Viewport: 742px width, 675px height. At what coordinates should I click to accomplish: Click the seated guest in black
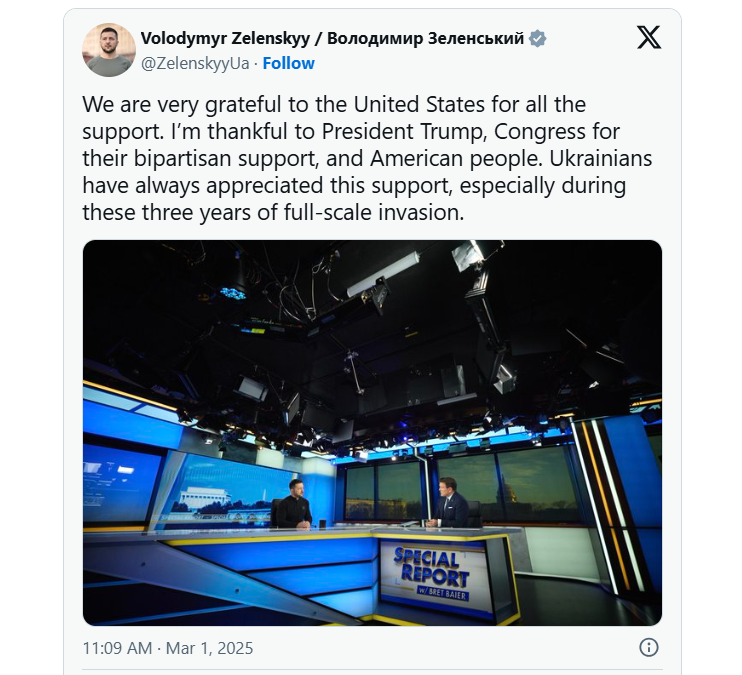click(293, 505)
